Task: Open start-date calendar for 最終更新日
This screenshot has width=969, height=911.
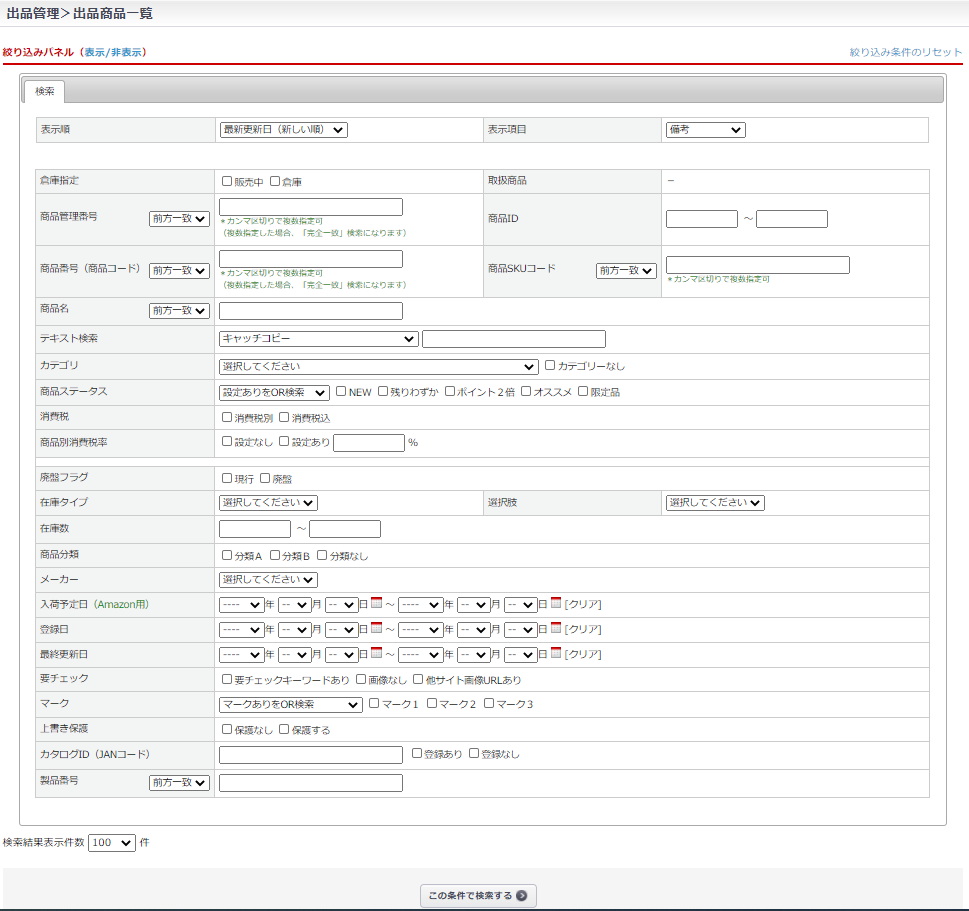Action: (377, 654)
